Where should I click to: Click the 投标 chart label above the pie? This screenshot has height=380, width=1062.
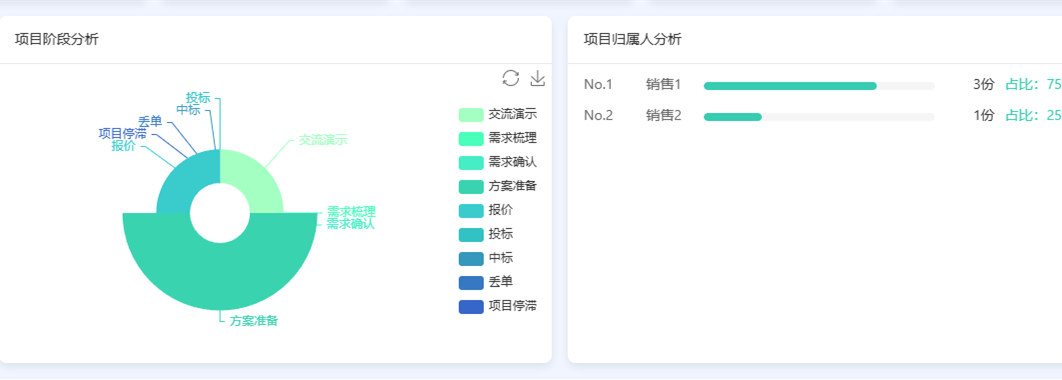(x=198, y=98)
